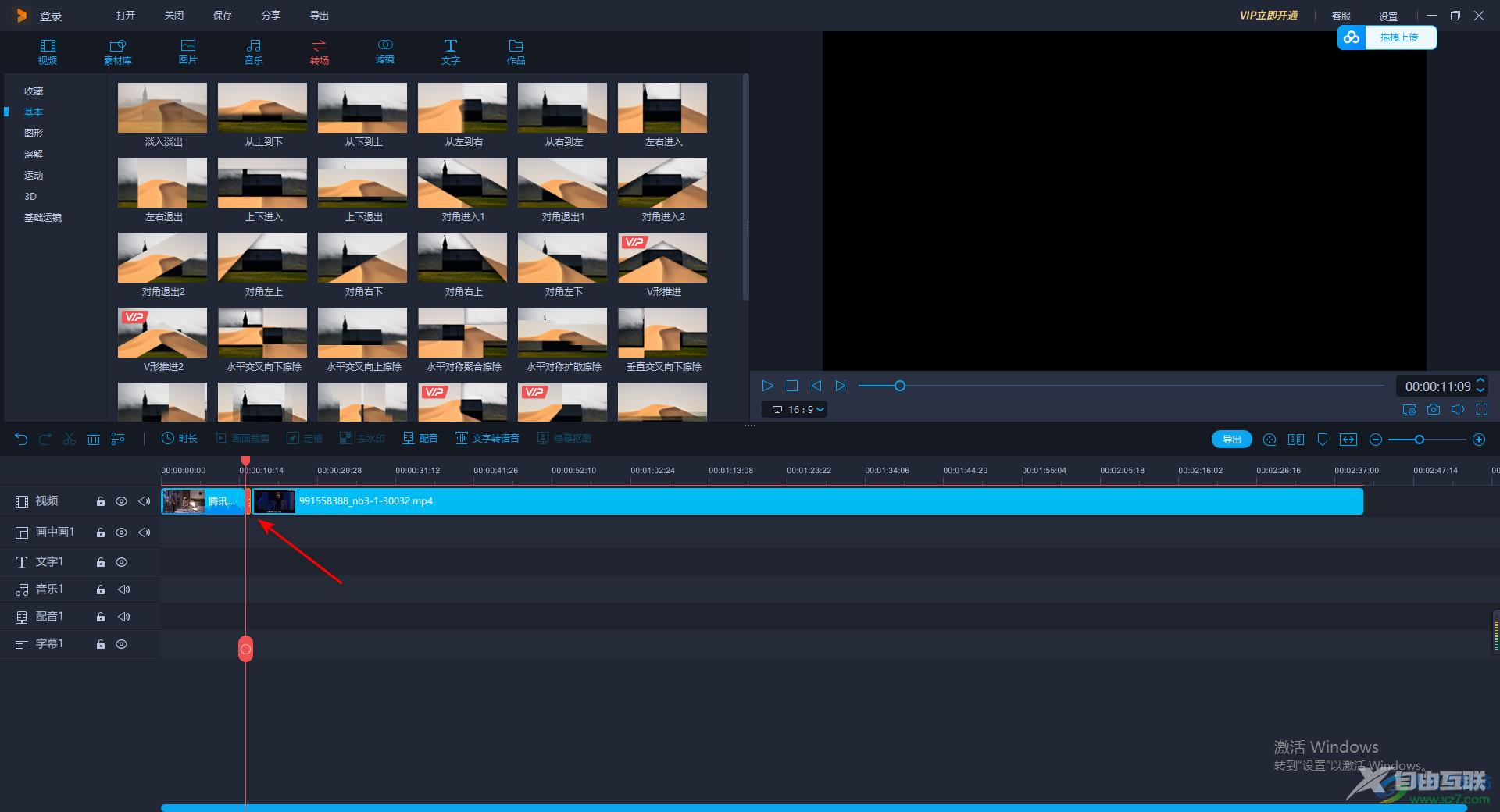Click the trash delete icon

coord(94,439)
